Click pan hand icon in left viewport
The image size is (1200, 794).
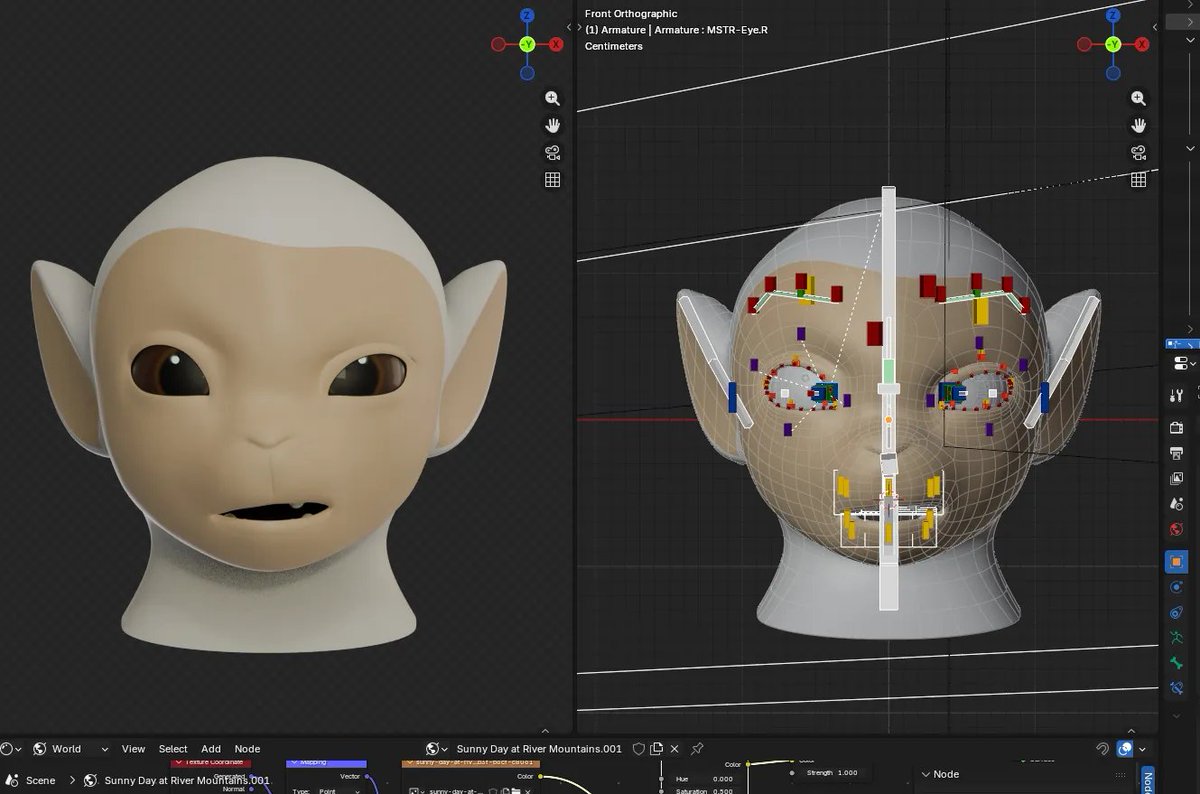point(552,125)
